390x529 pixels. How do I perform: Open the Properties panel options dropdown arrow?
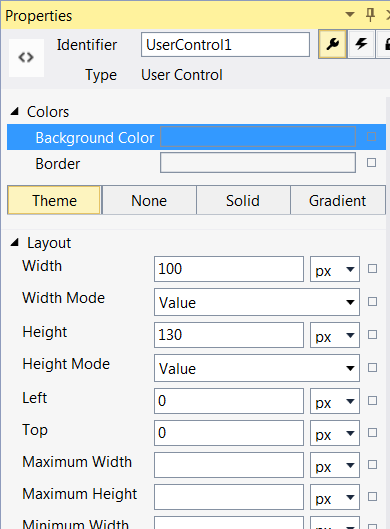click(350, 15)
